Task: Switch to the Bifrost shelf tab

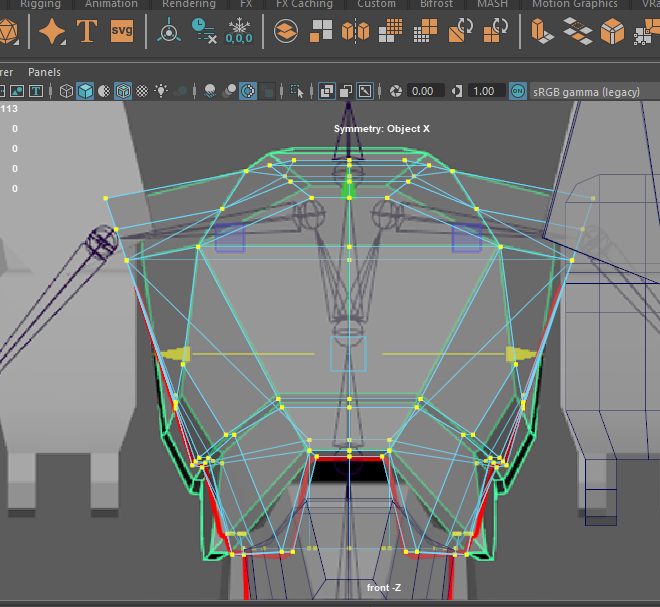Action: pos(436,4)
